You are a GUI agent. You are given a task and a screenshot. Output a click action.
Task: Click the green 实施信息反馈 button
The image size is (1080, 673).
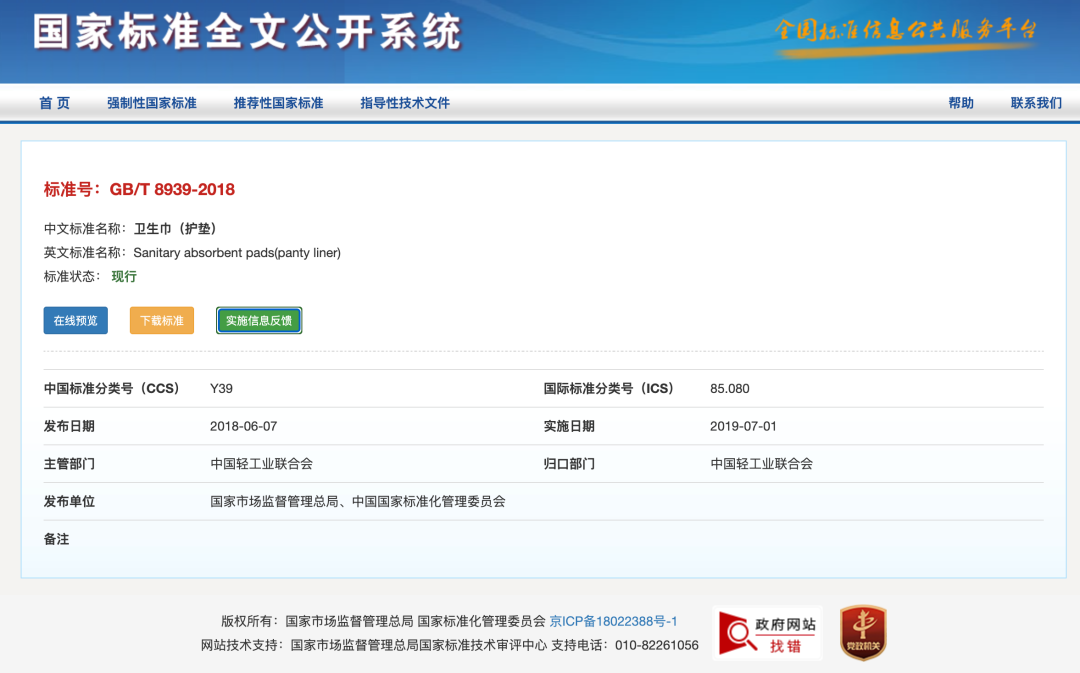tap(259, 320)
